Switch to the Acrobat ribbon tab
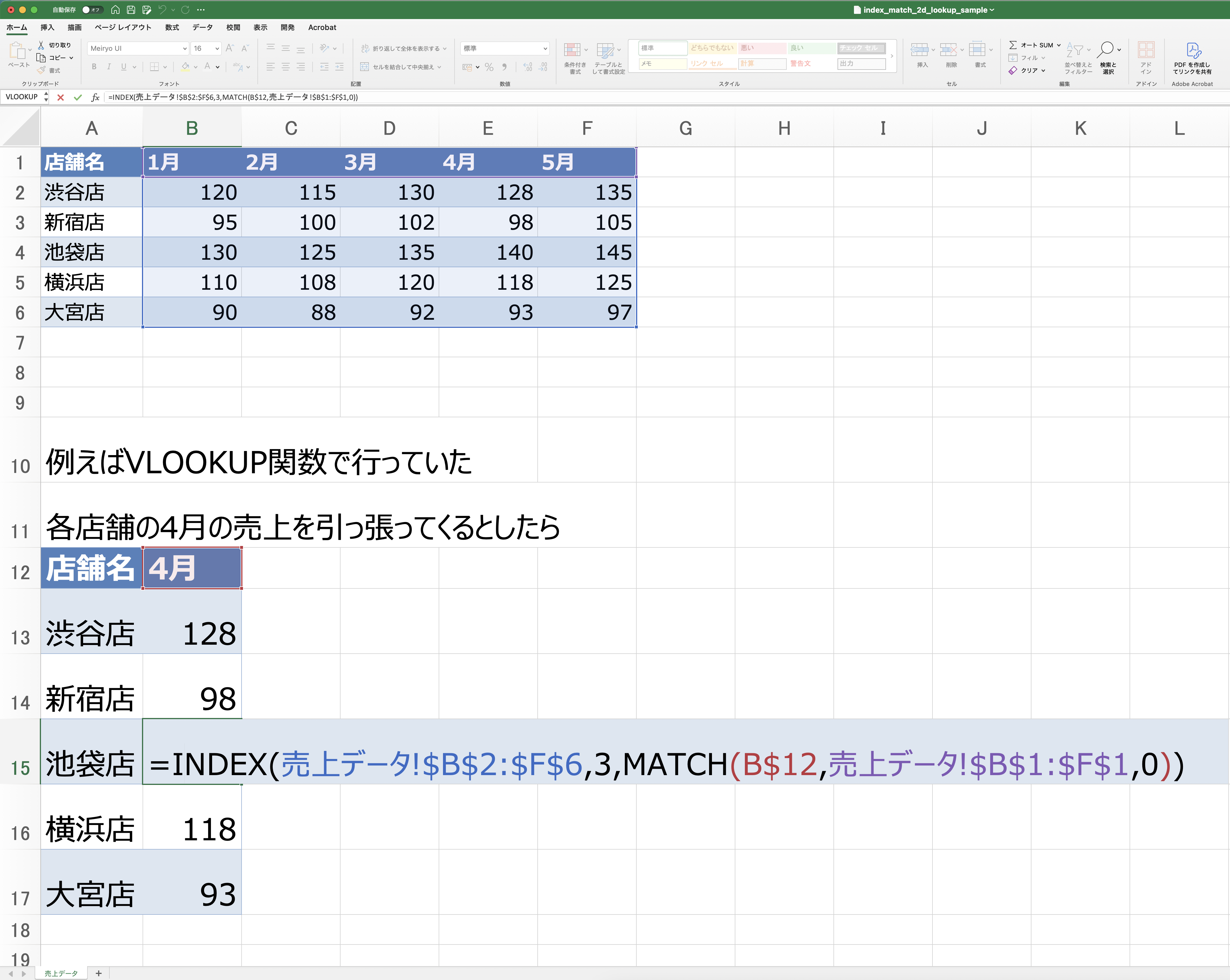Viewport: 1230px width, 980px height. click(322, 27)
